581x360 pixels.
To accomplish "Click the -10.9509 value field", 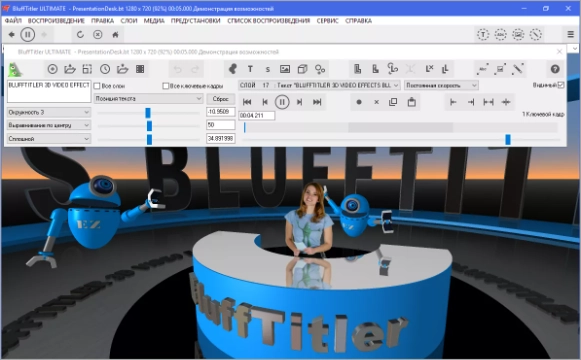I will pos(220,111).
